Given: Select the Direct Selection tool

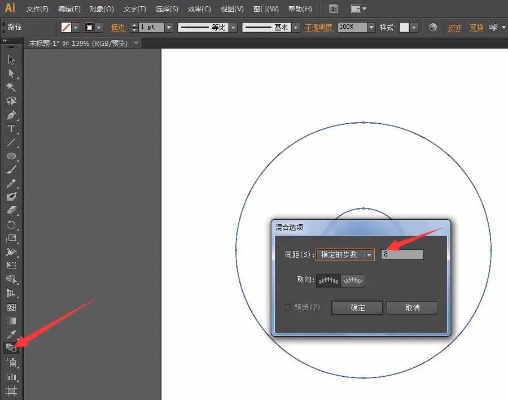Looking at the screenshot, I should pos(11,73).
